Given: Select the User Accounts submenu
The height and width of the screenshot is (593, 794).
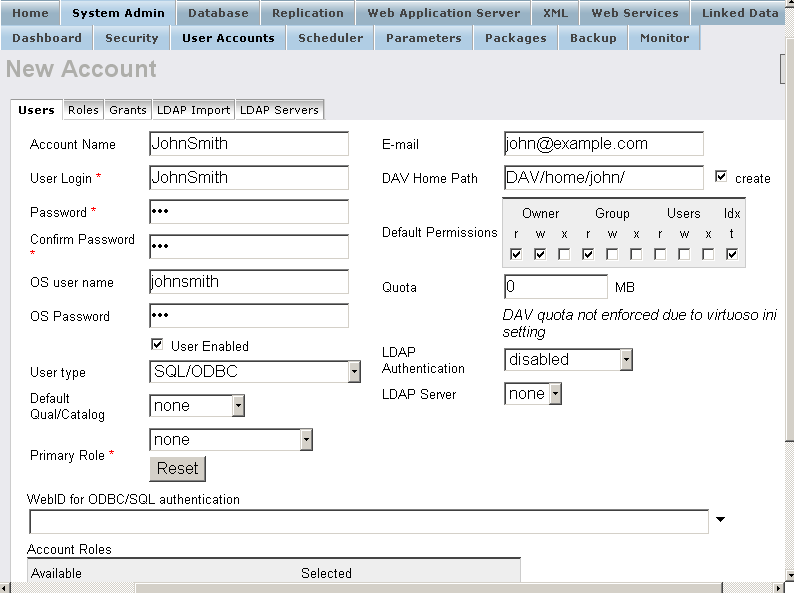Looking at the screenshot, I should click(x=228, y=38).
